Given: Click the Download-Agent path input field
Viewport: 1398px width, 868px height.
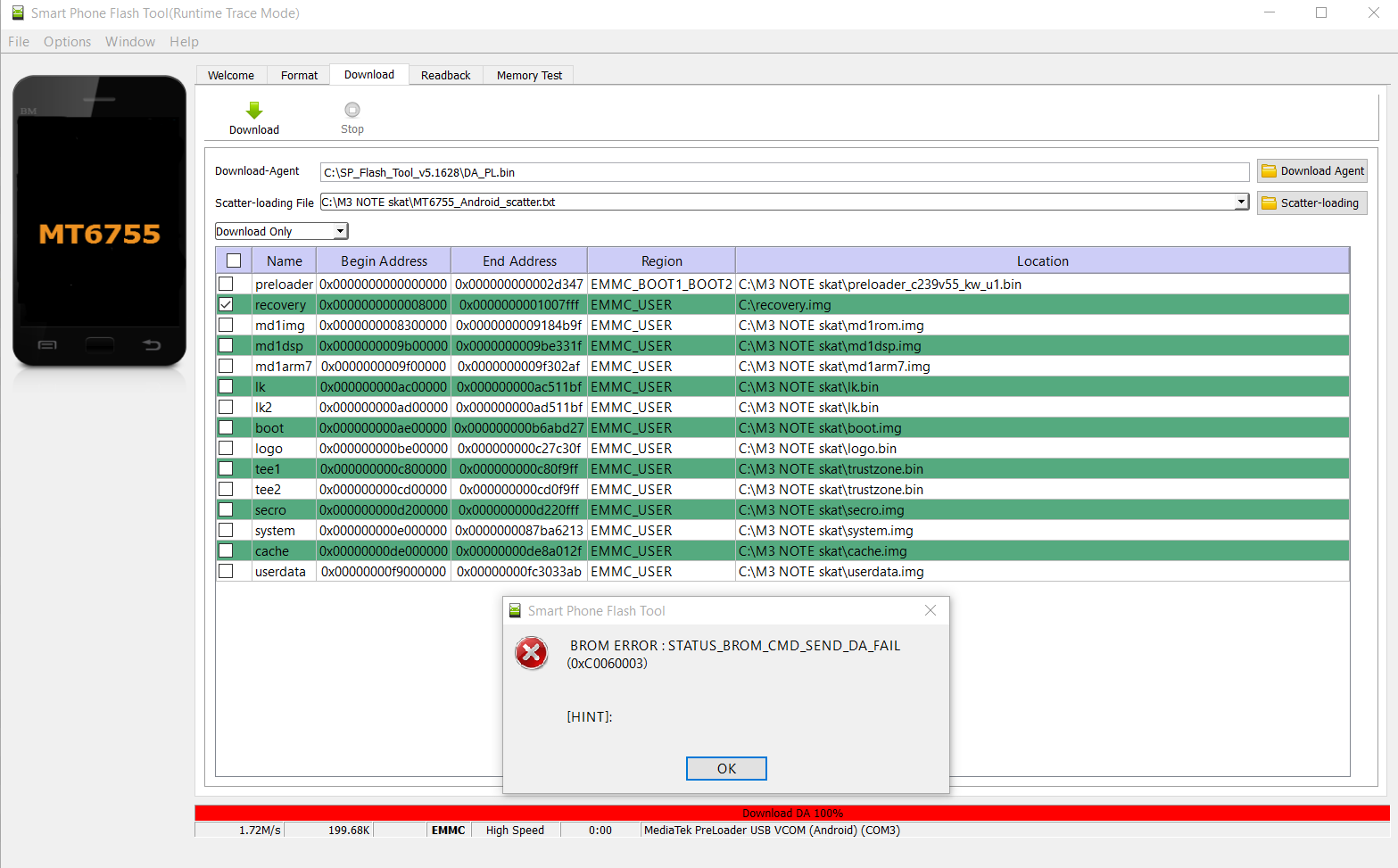Looking at the screenshot, I should pos(783,172).
